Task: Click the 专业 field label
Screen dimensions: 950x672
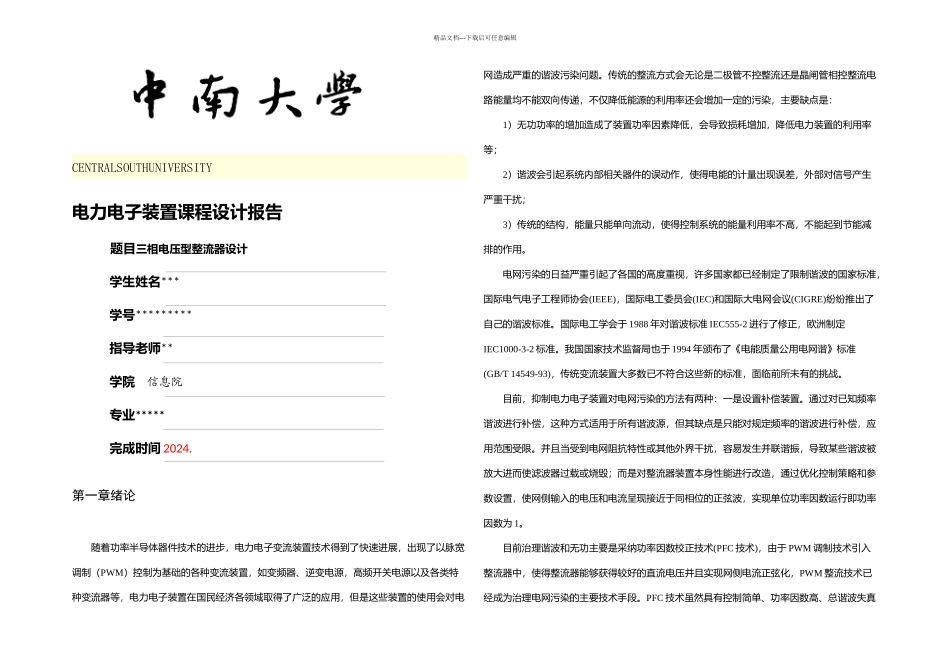Action: coord(122,415)
